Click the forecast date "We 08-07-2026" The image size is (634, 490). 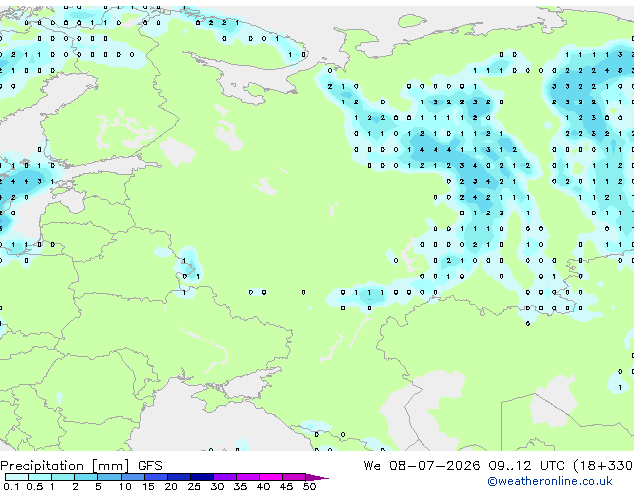(422, 466)
